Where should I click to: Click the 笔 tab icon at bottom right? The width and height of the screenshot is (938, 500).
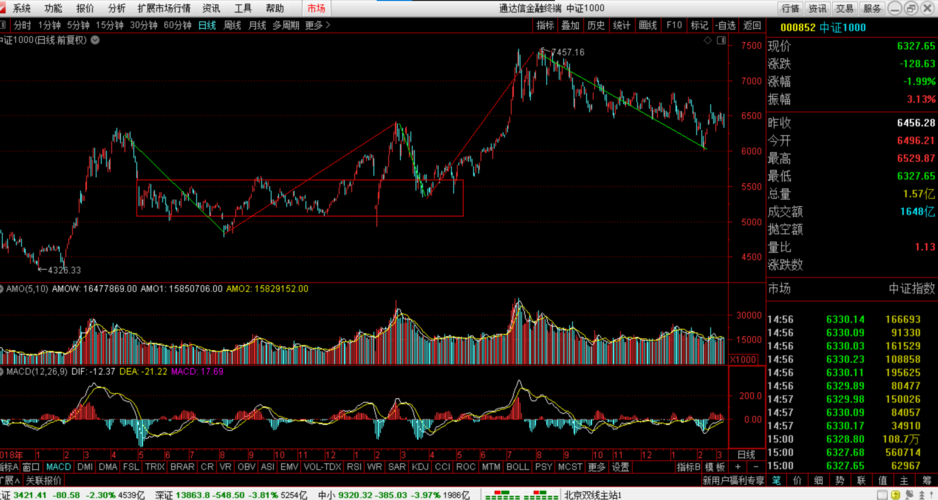[x=776, y=481]
